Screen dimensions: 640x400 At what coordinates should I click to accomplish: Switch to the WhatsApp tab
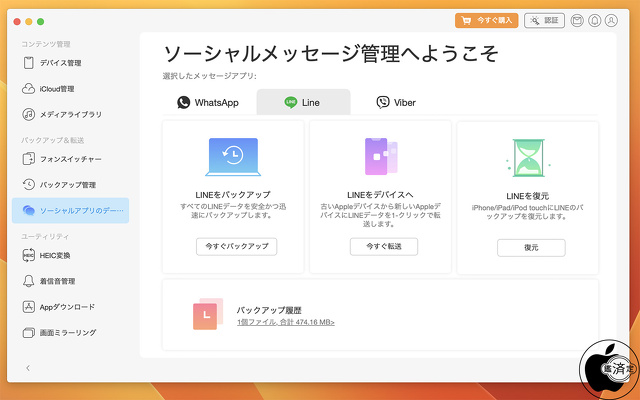point(209,102)
